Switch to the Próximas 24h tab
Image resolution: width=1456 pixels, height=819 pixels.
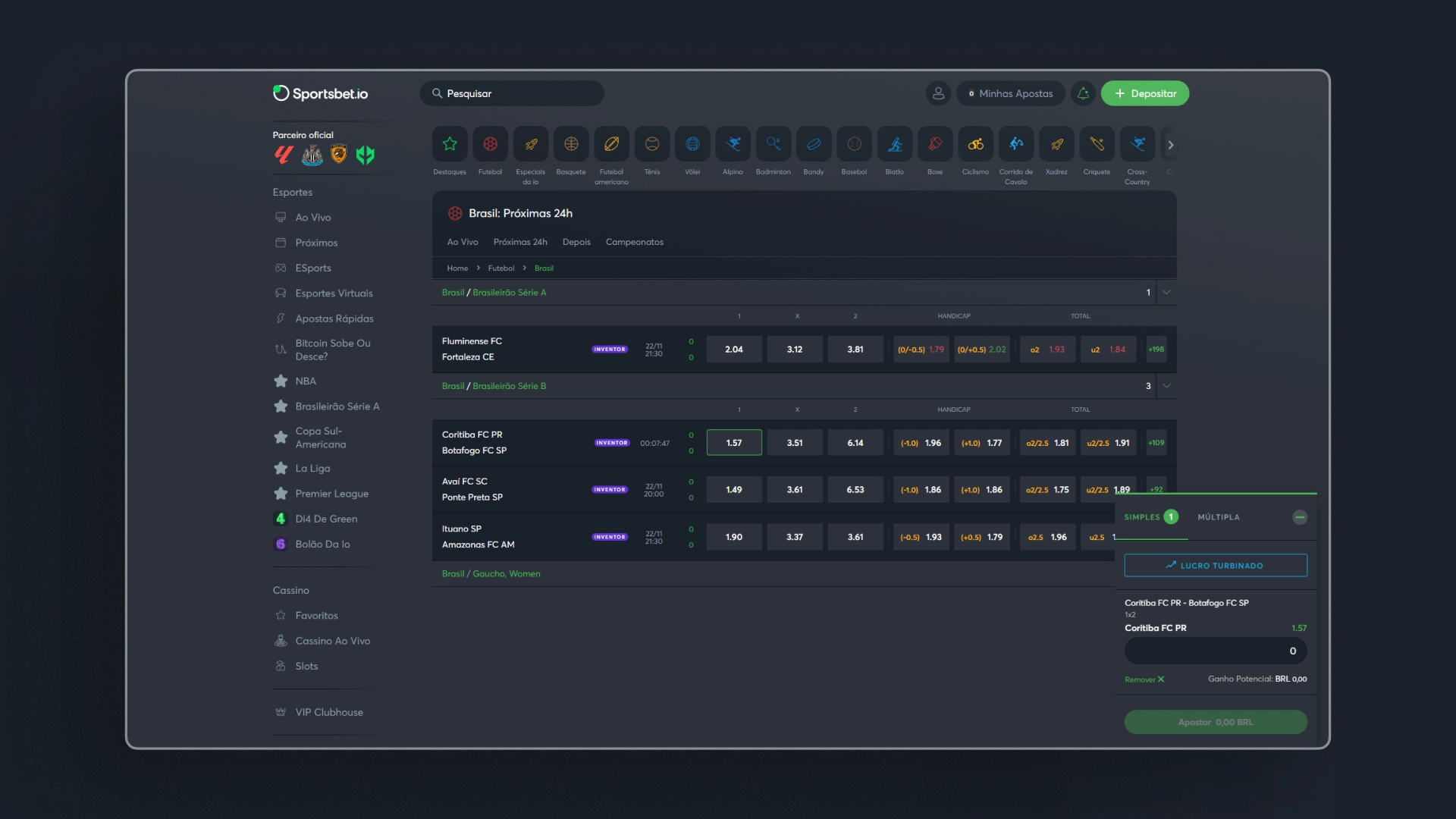pos(520,242)
